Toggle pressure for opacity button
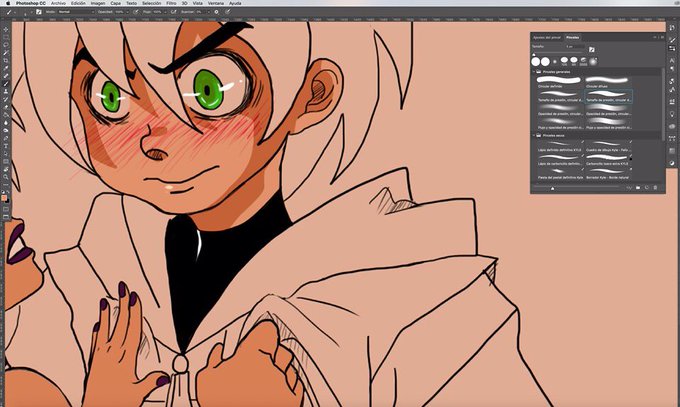This screenshot has width=680, height=407. (136, 12)
